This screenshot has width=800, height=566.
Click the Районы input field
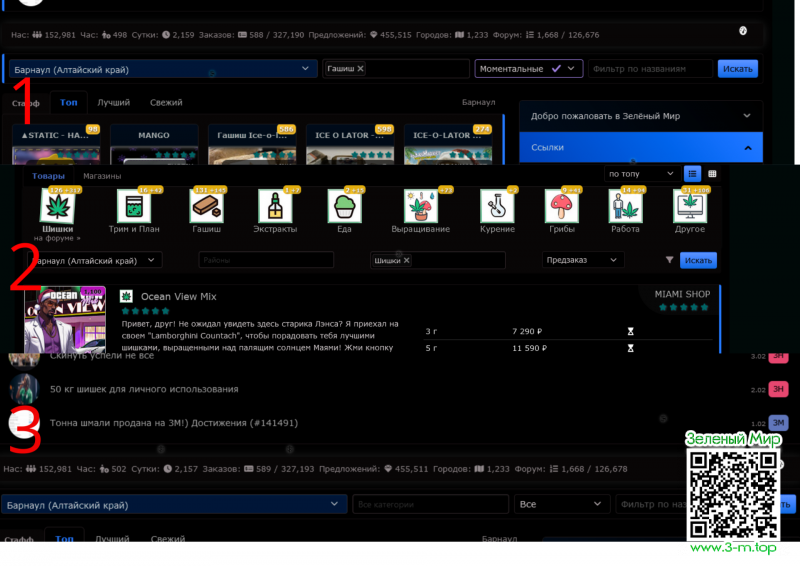[265, 260]
